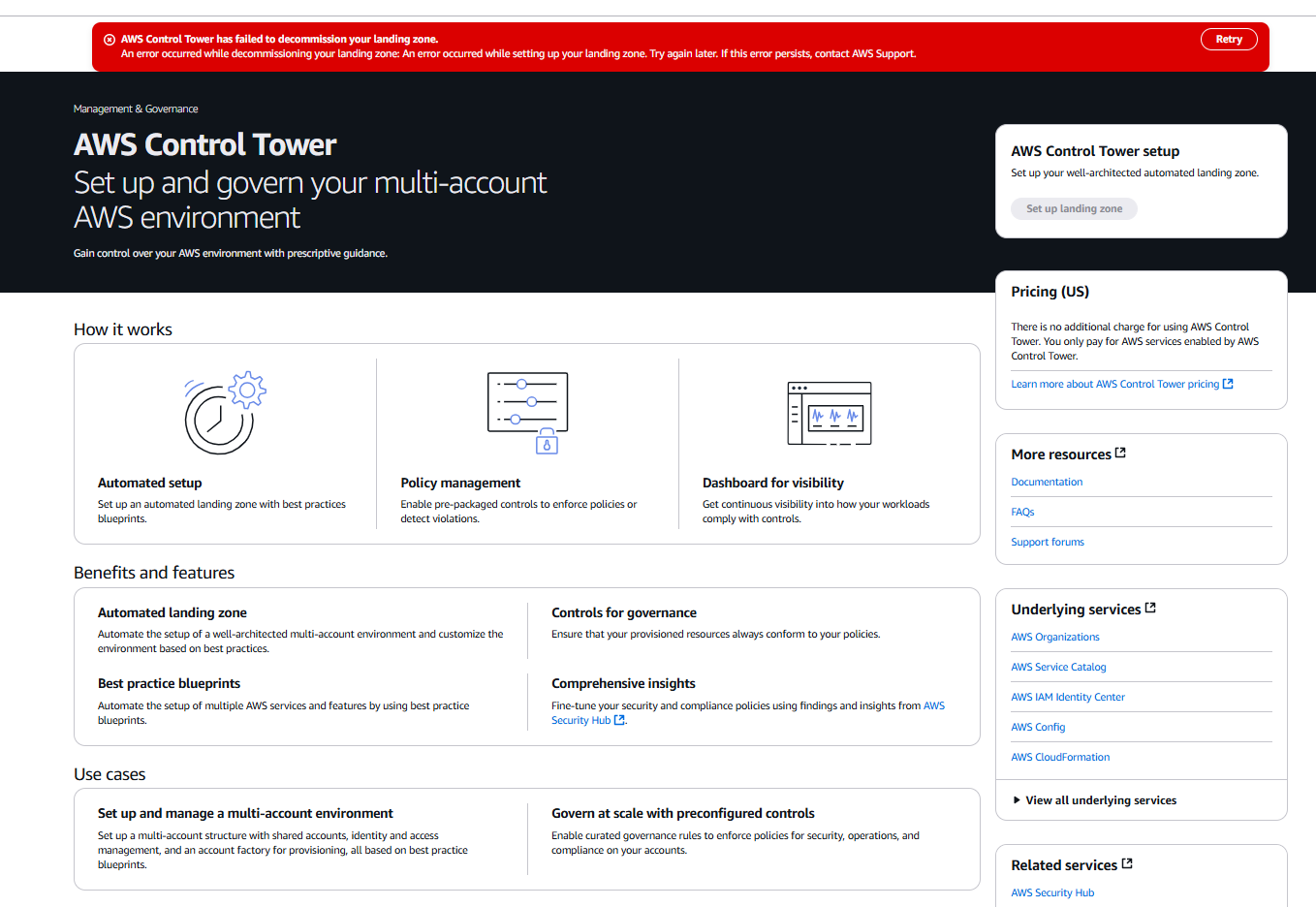Image resolution: width=1316 pixels, height=907 pixels.
Task: Open the AWS IAM Identity Center link
Action: click(x=1068, y=697)
